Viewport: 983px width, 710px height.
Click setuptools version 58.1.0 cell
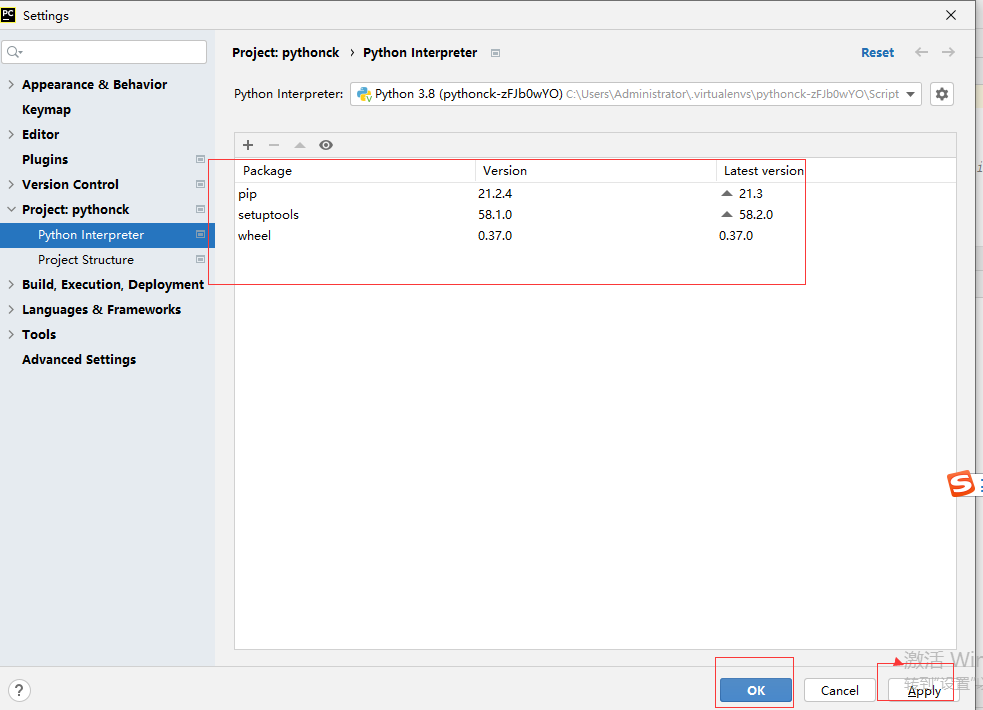[x=495, y=214]
